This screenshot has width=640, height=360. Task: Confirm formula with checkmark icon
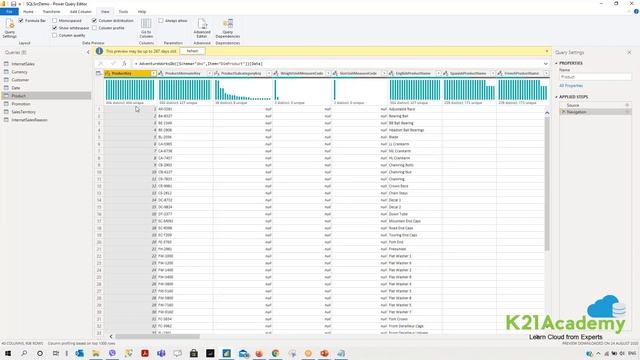(113, 64)
